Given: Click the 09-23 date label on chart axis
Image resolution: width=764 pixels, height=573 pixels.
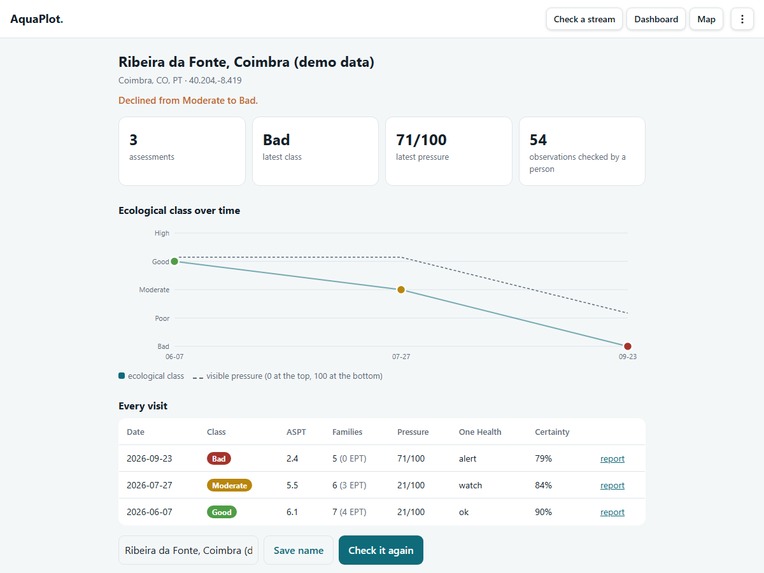Looking at the screenshot, I should tap(628, 357).
